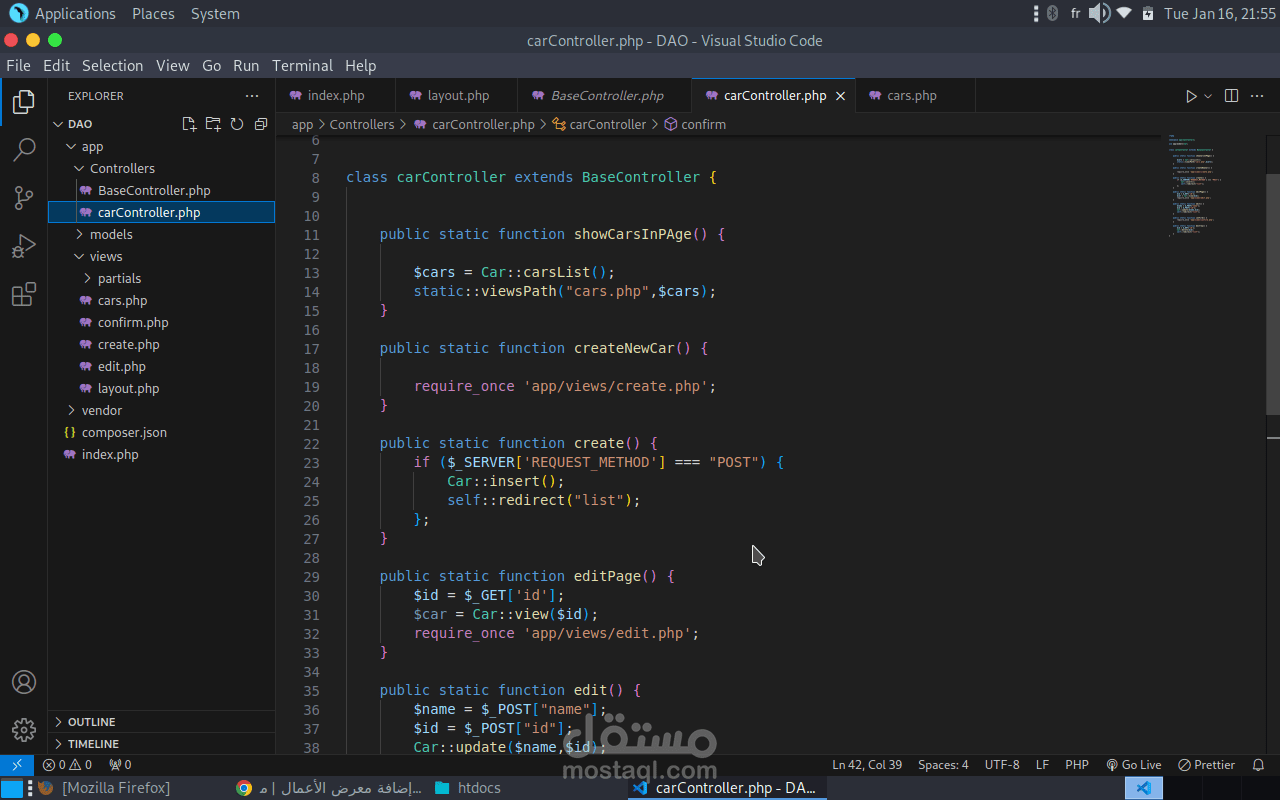Open the Run dropdown arrow next to play

(1208, 96)
